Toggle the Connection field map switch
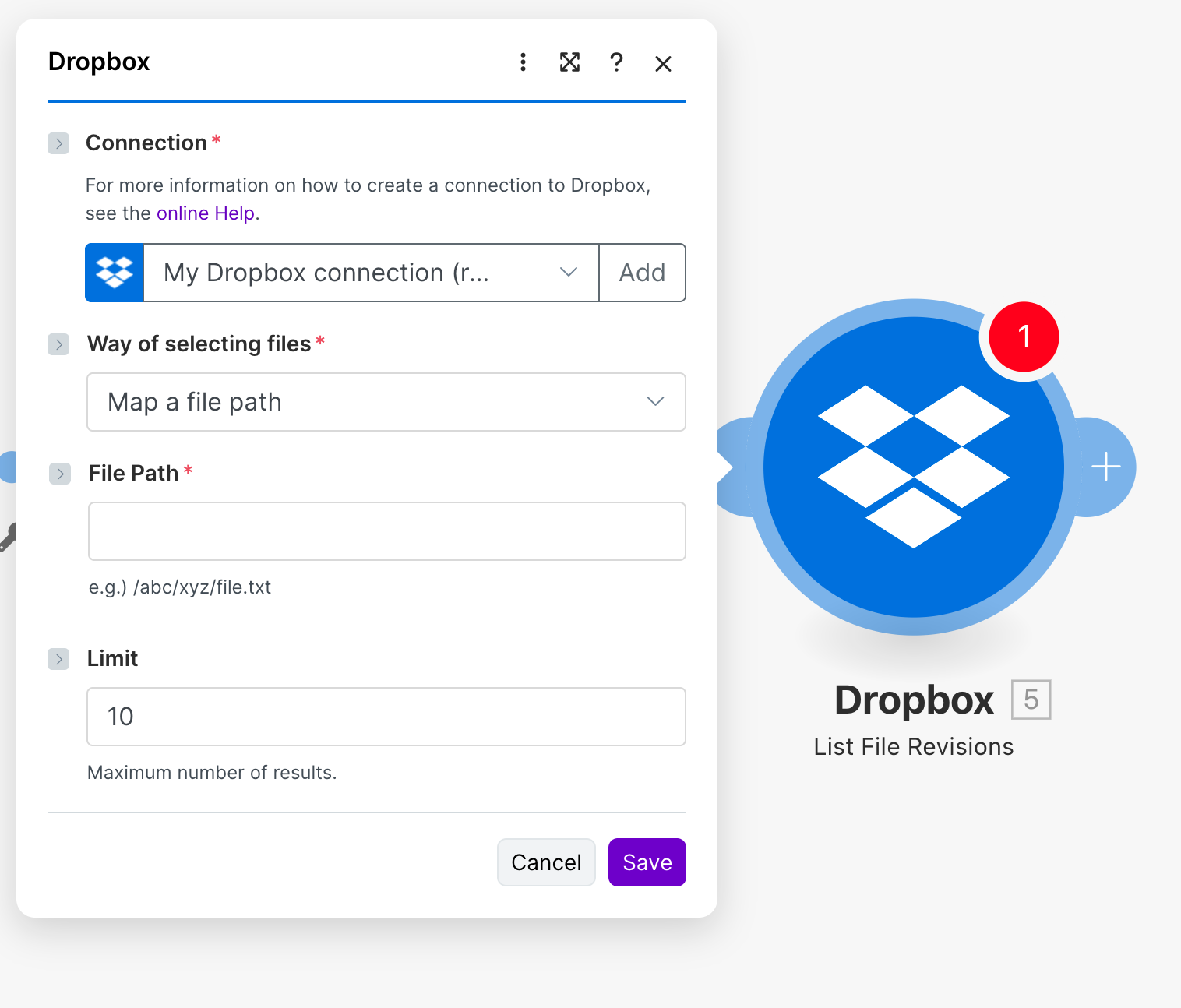The image size is (1181, 1008). pyautogui.click(x=58, y=143)
